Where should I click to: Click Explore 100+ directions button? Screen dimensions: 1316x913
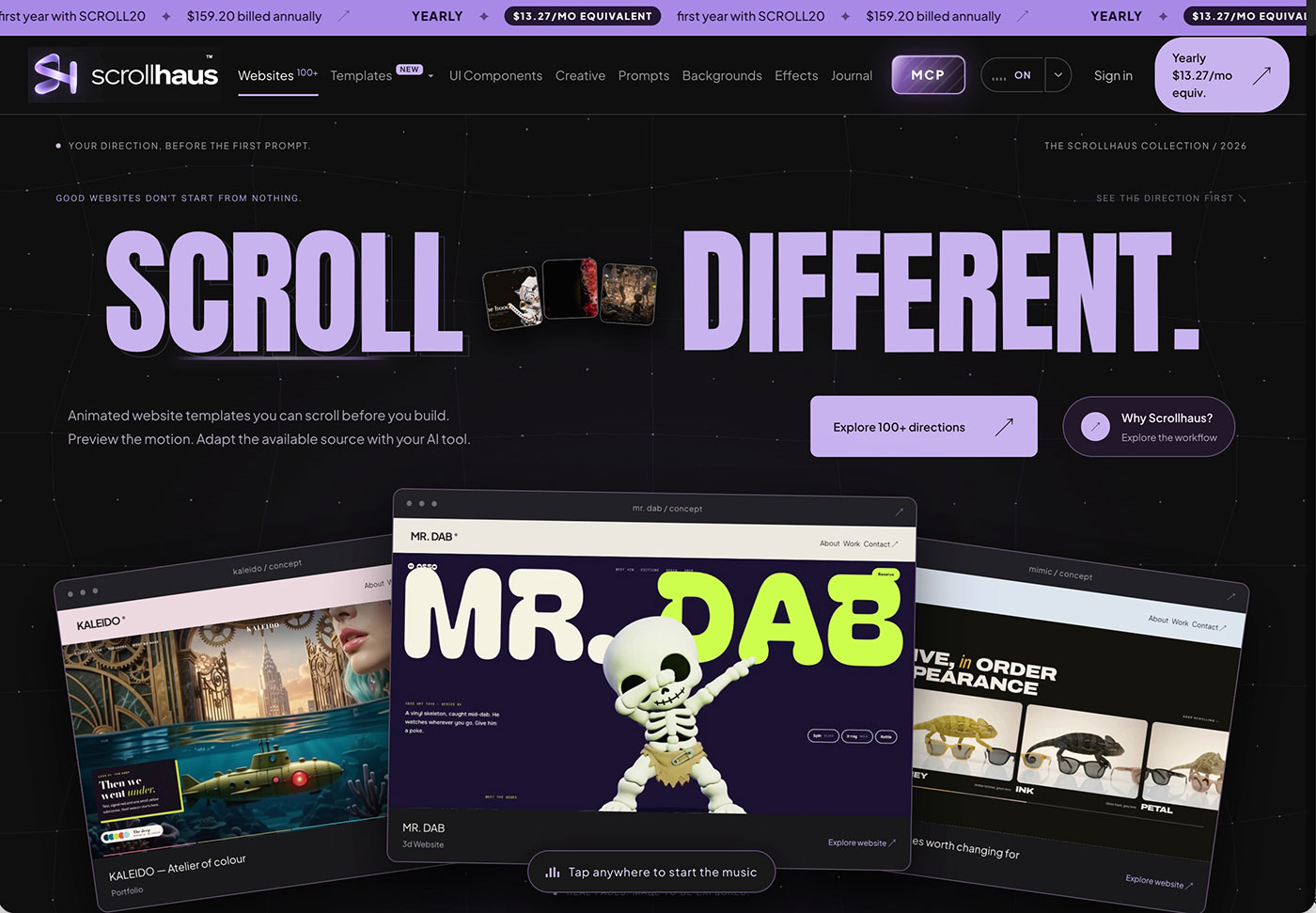point(924,426)
